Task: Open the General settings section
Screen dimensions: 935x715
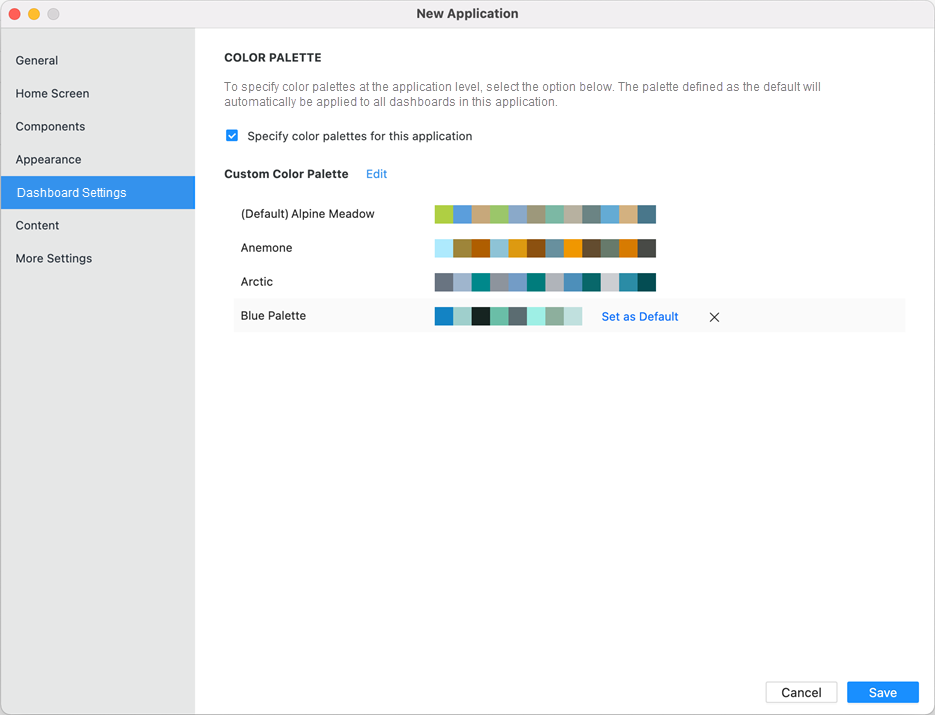Action: coord(37,61)
